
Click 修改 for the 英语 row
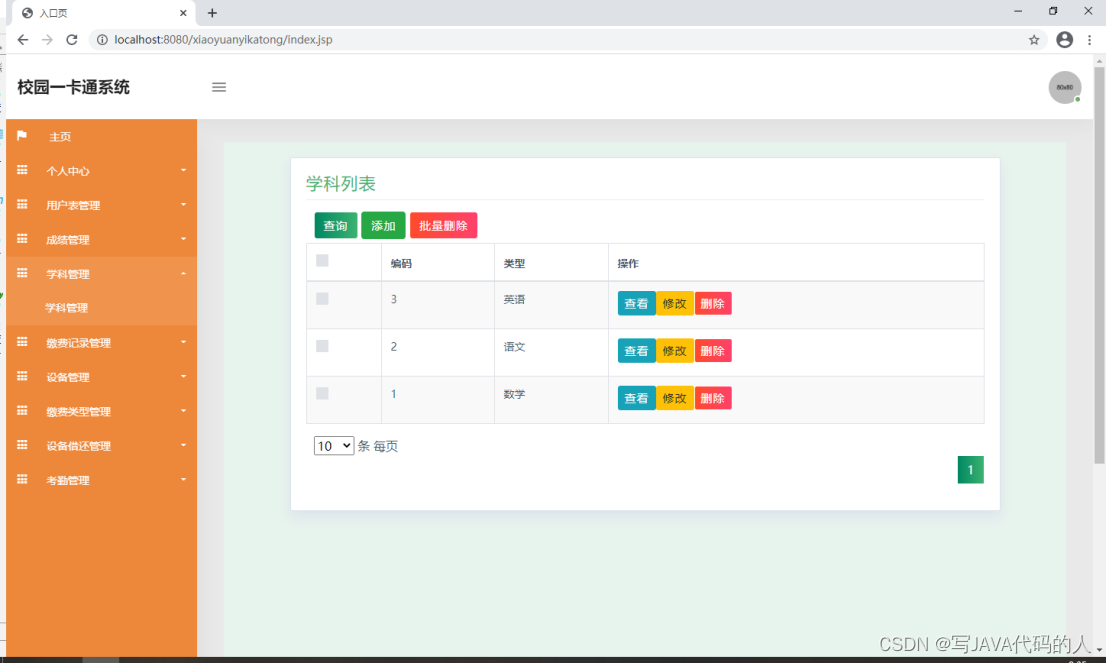pos(674,303)
